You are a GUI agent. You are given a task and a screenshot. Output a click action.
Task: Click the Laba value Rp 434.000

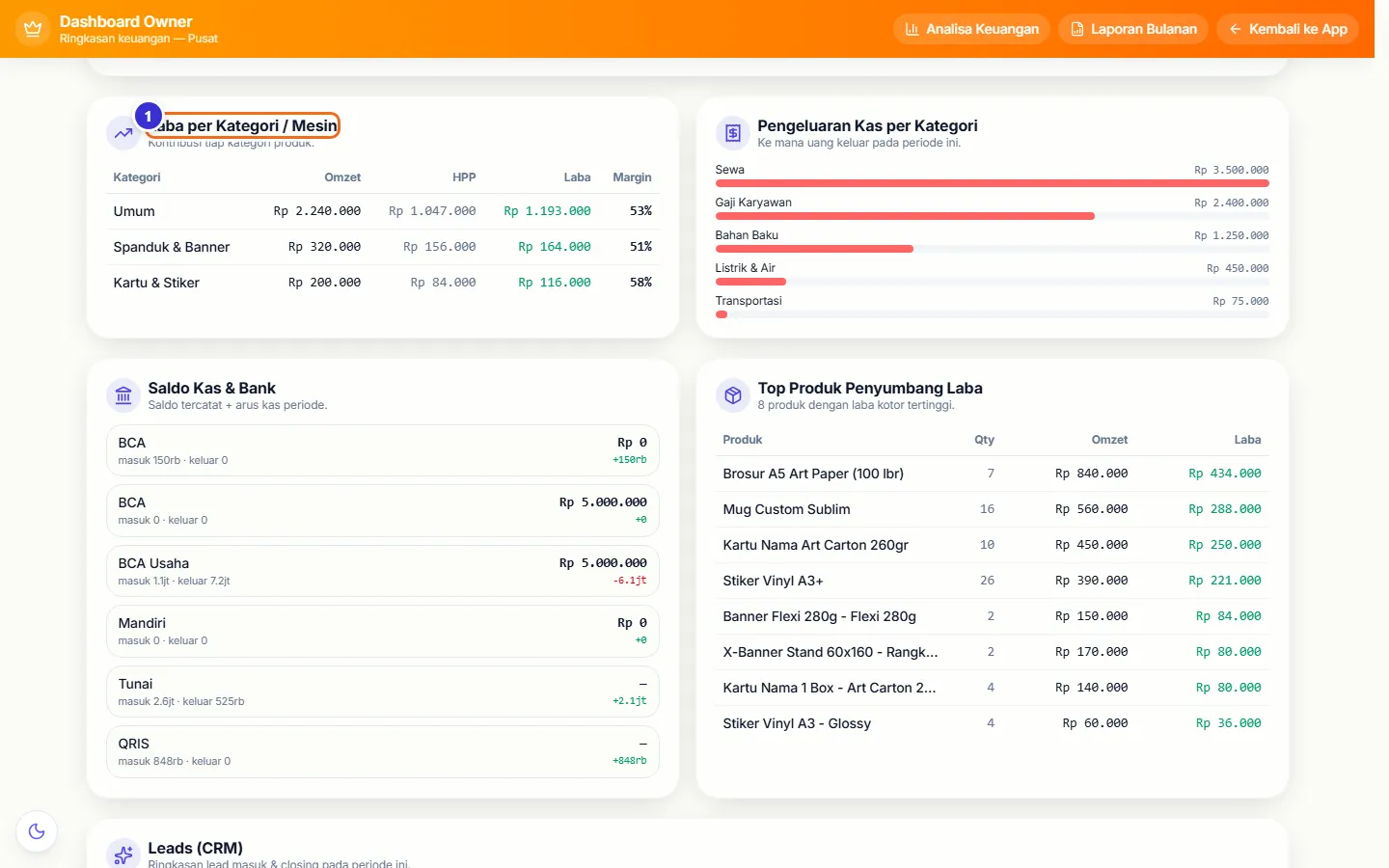[x=1225, y=474]
